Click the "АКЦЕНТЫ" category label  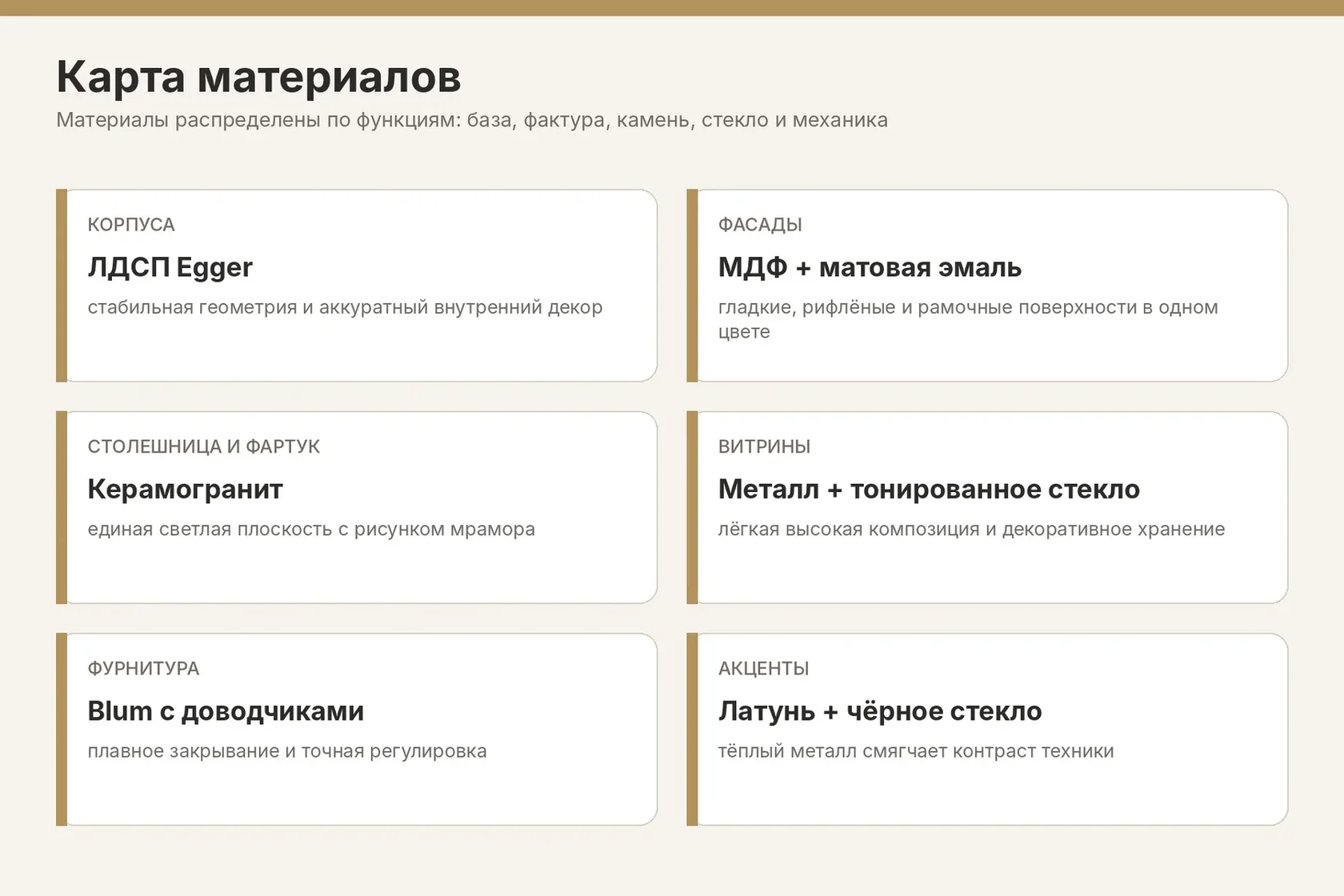coord(763,668)
